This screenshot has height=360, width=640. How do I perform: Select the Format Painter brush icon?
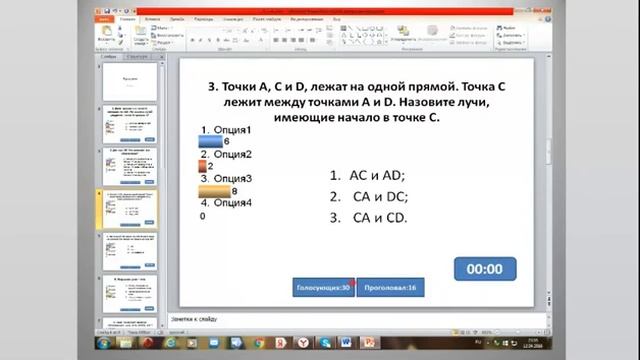click(121, 42)
